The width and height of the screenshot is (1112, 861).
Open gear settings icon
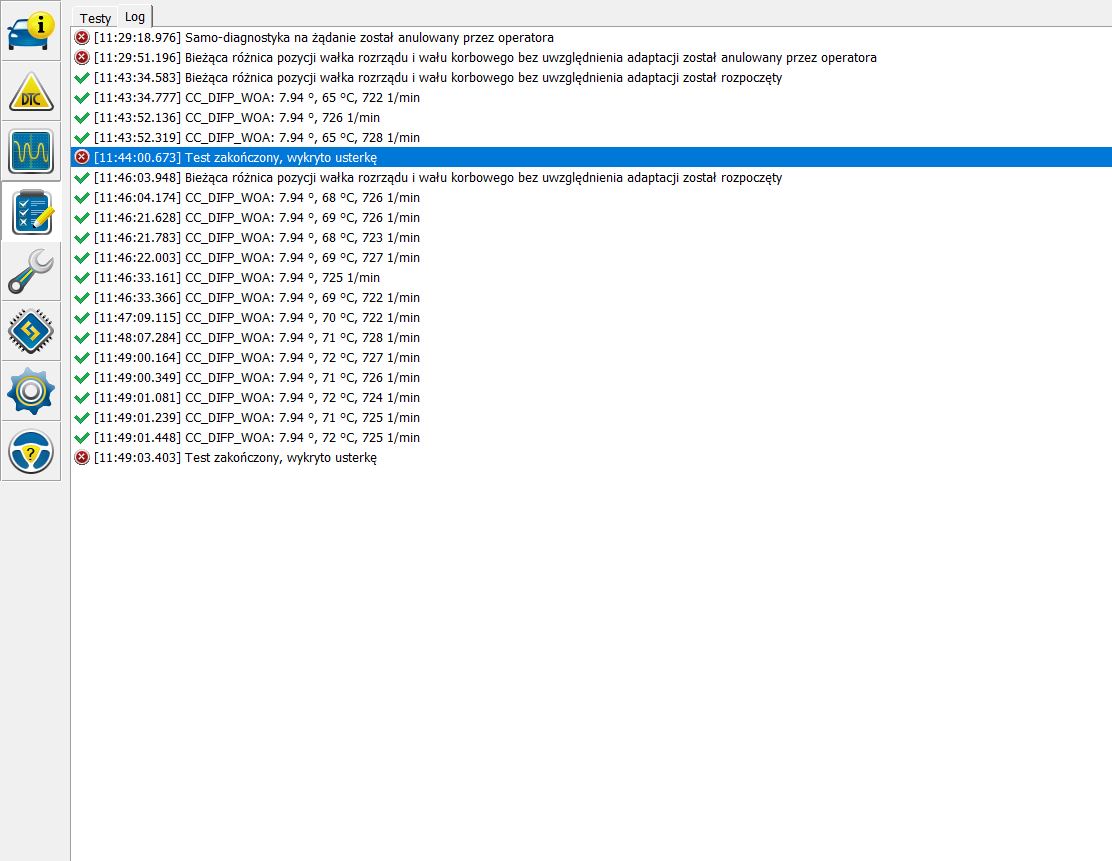click(31, 391)
